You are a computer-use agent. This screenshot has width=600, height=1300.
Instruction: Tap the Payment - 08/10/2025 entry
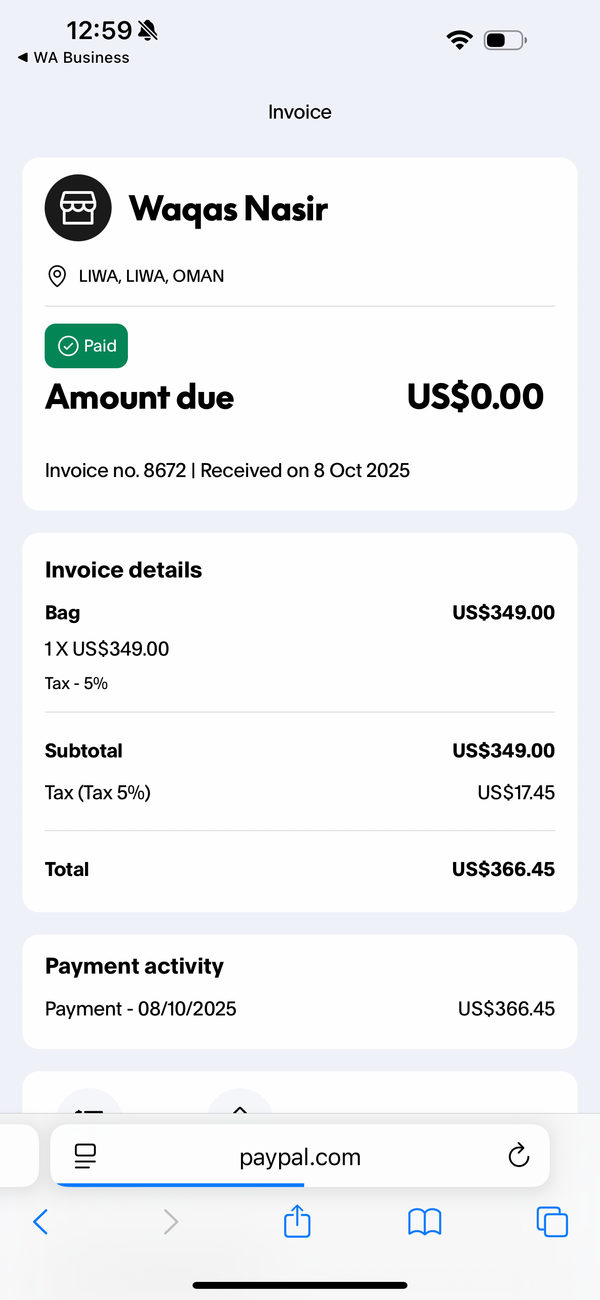click(x=300, y=1009)
